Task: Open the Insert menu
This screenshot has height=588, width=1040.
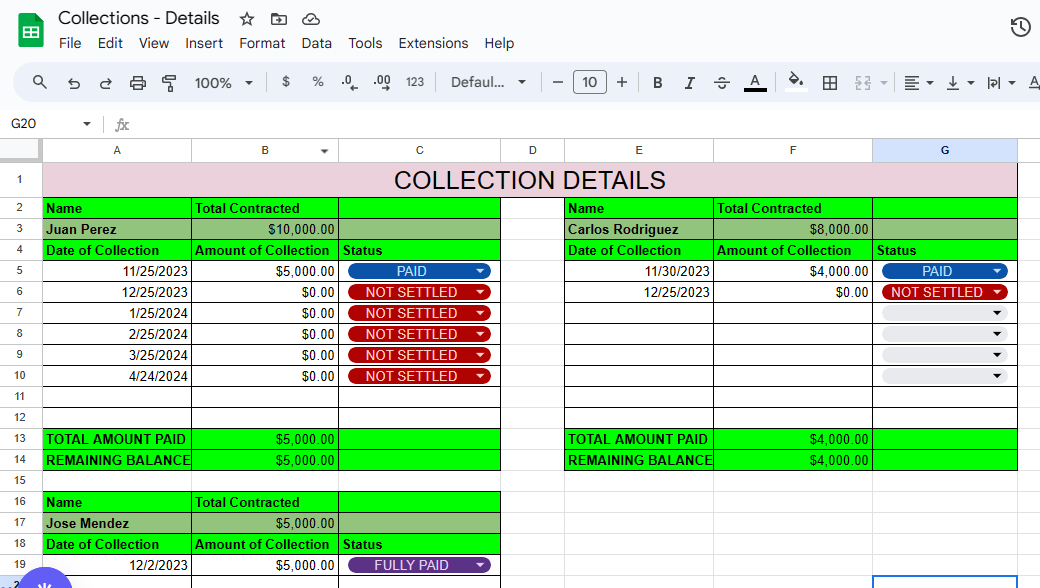Action: [204, 43]
